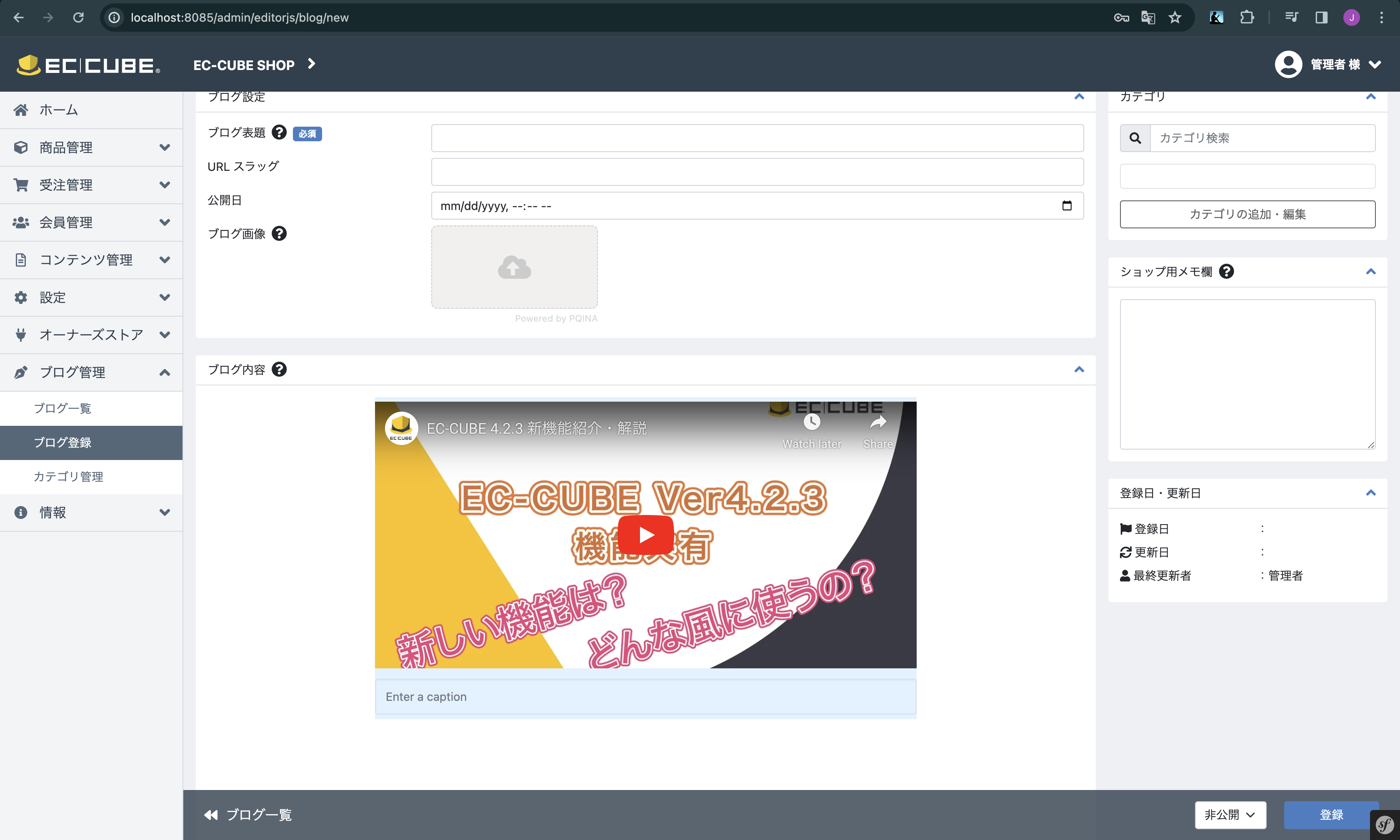
Task: Click the Google Translate icon
Action: click(x=1148, y=17)
